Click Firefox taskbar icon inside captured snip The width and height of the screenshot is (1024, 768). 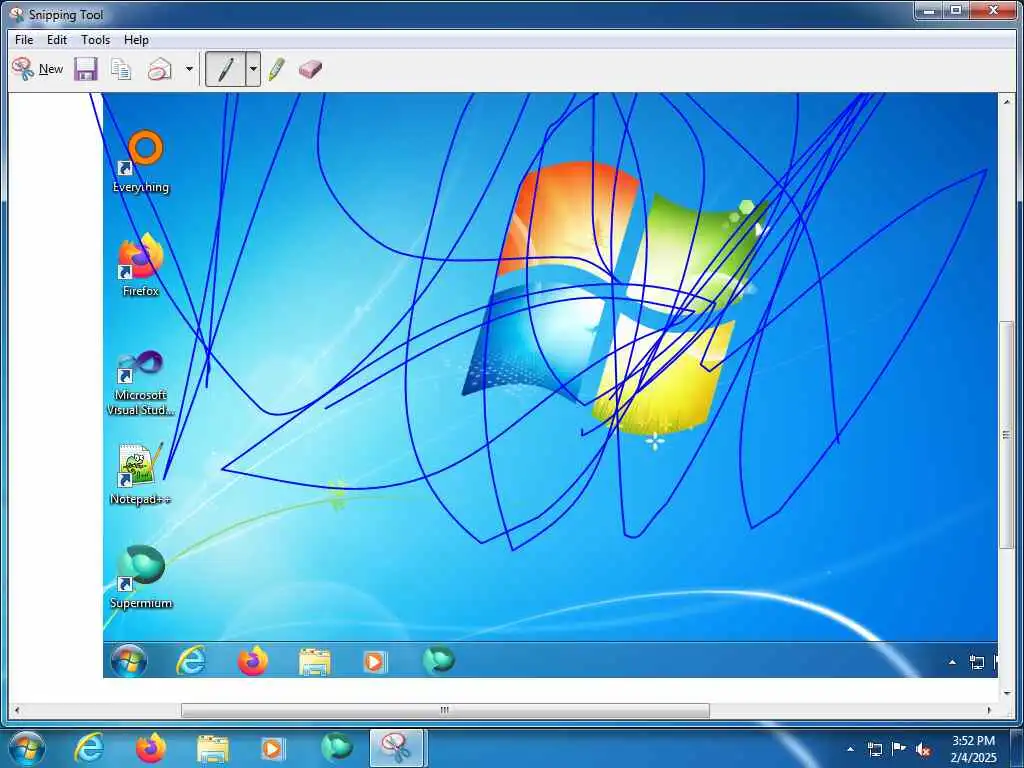pos(253,660)
